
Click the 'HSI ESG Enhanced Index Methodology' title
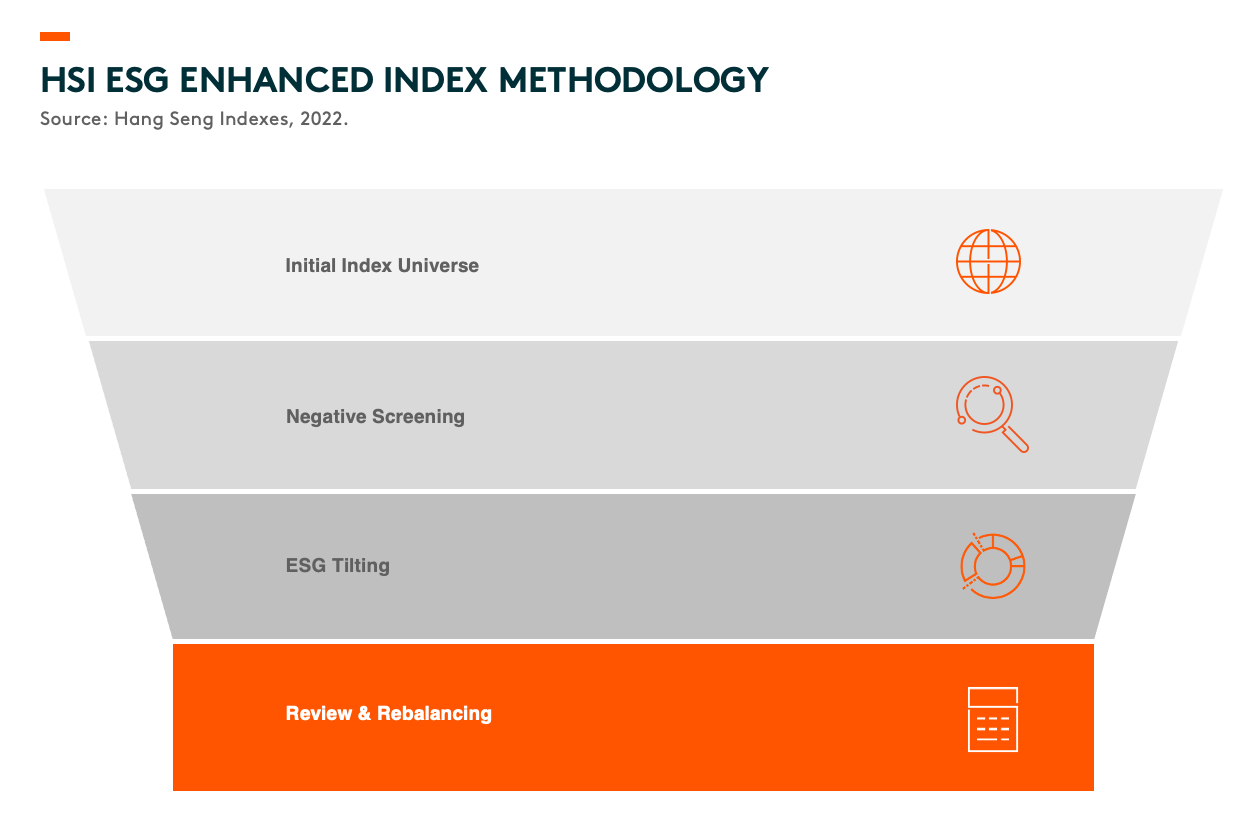(x=404, y=80)
